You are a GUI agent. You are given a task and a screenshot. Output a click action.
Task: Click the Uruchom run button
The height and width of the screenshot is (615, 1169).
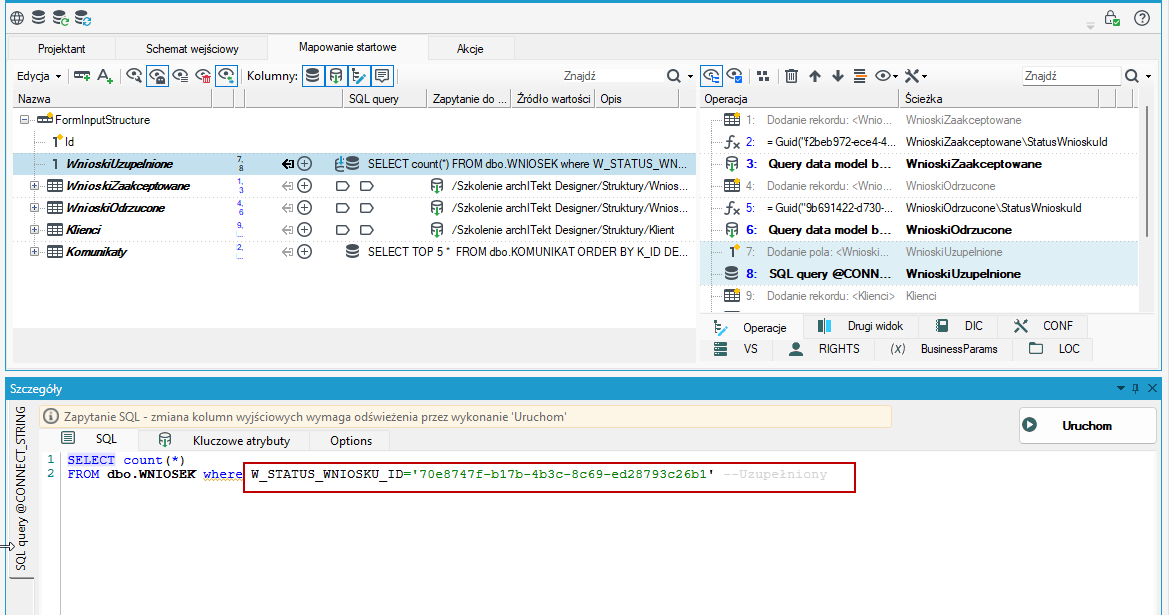(x=1087, y=426)
